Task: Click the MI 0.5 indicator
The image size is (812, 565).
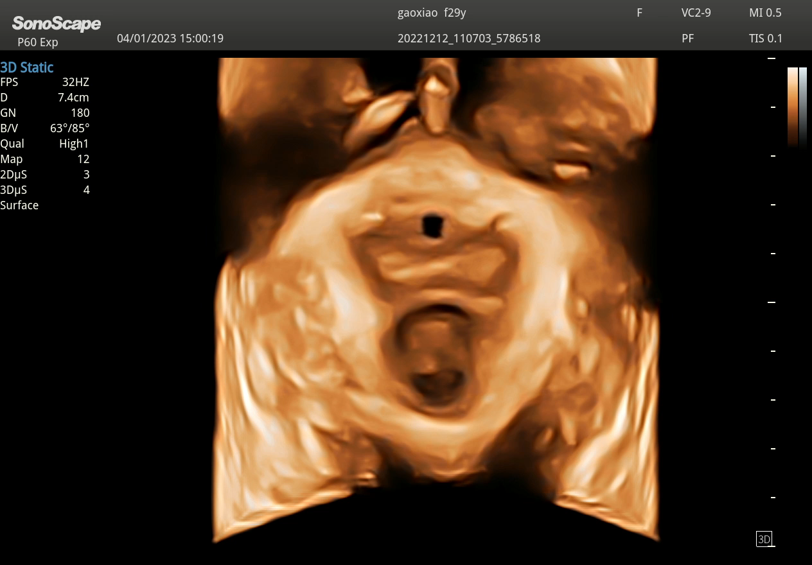Action: tap(765, 13)
